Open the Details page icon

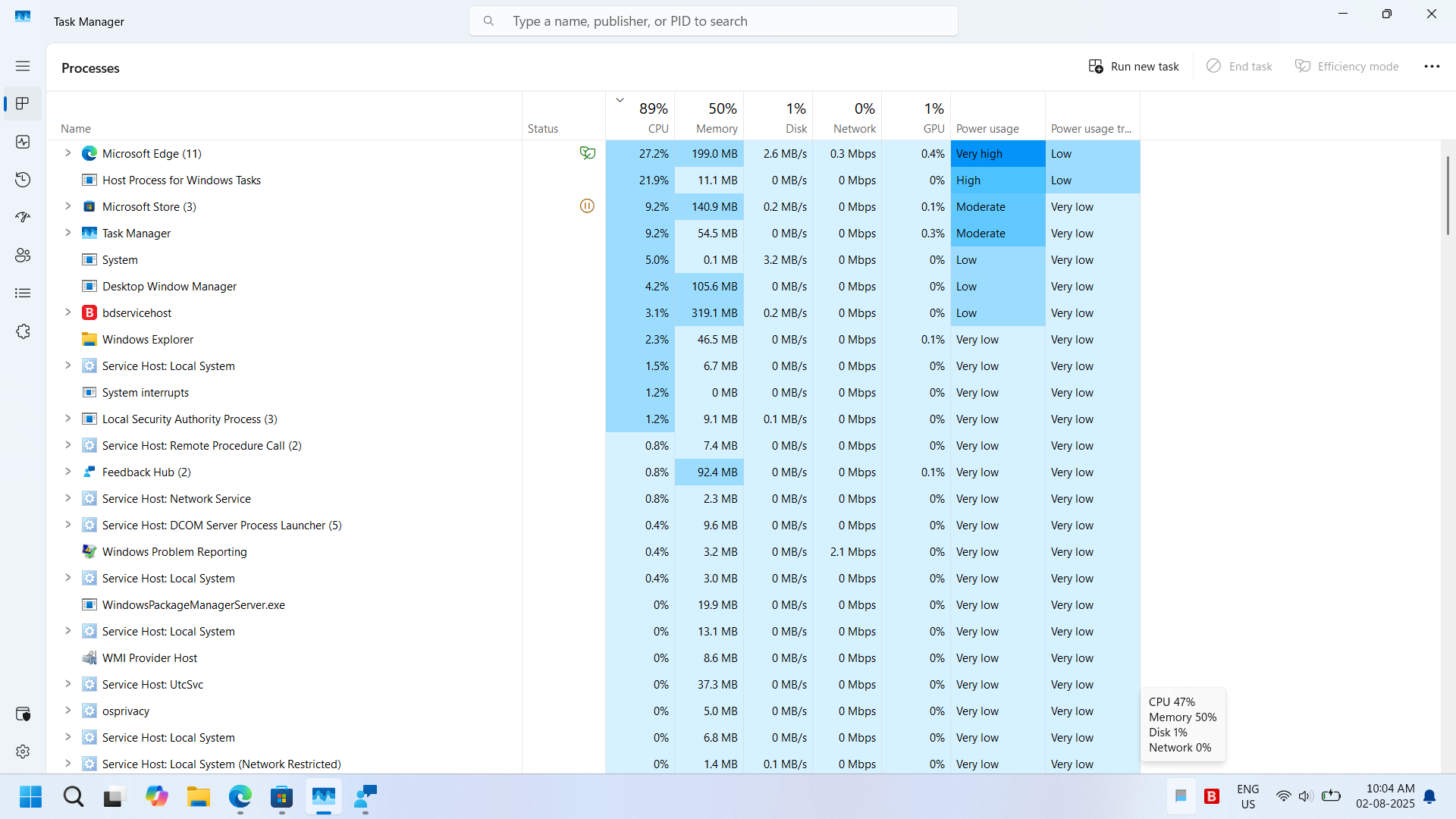(x=23, y=293)
